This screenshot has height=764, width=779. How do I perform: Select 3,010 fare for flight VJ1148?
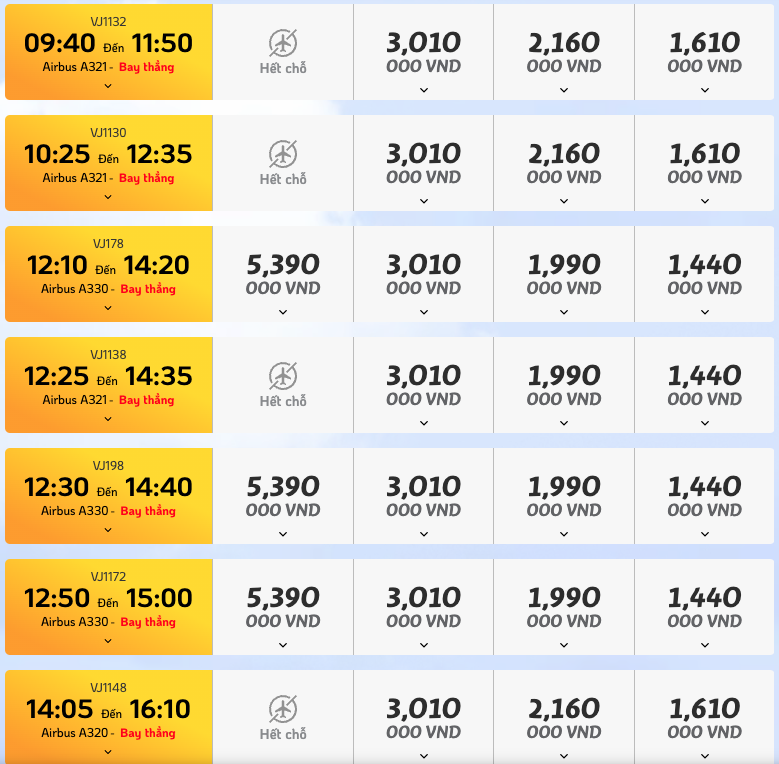(x=424, y=717)
